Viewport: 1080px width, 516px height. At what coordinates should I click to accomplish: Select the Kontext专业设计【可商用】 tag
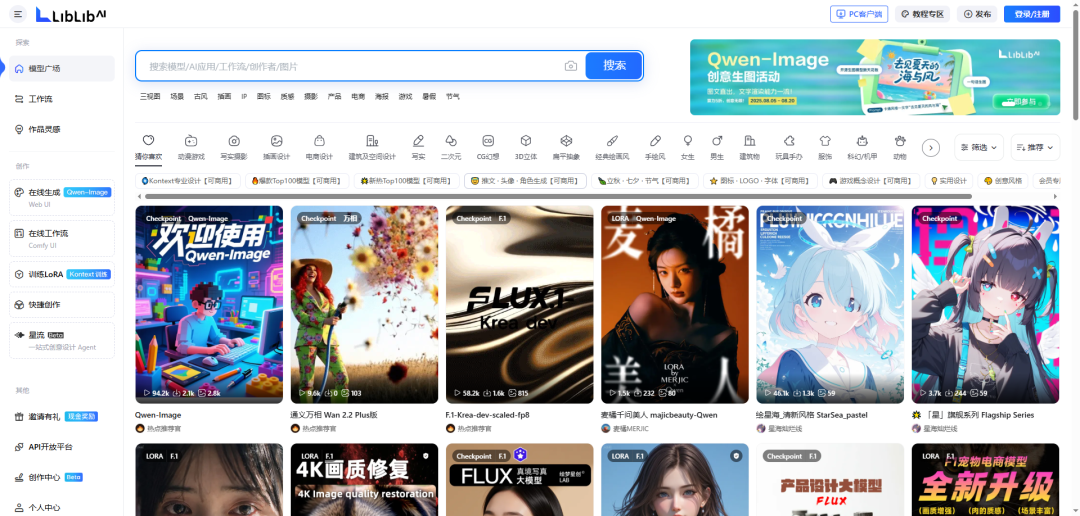[x=188, y=181]
